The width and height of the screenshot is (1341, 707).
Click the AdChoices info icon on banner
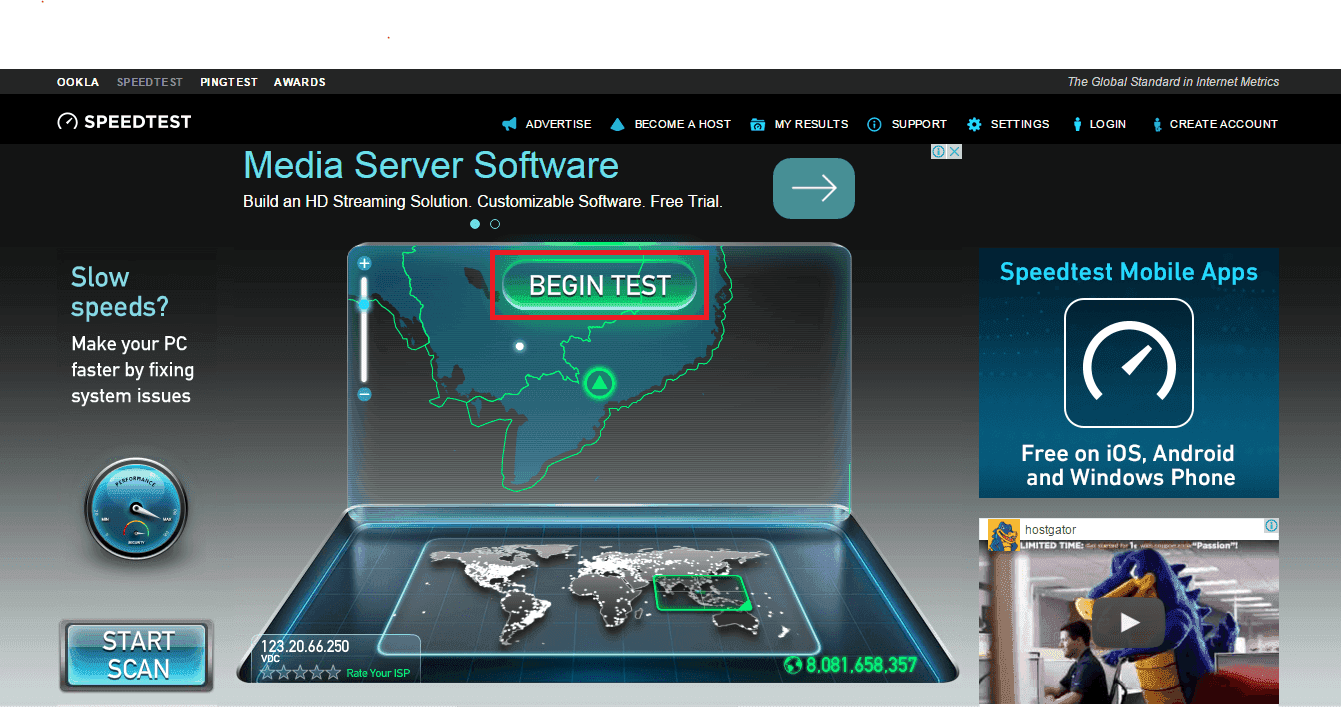[939, 152]
